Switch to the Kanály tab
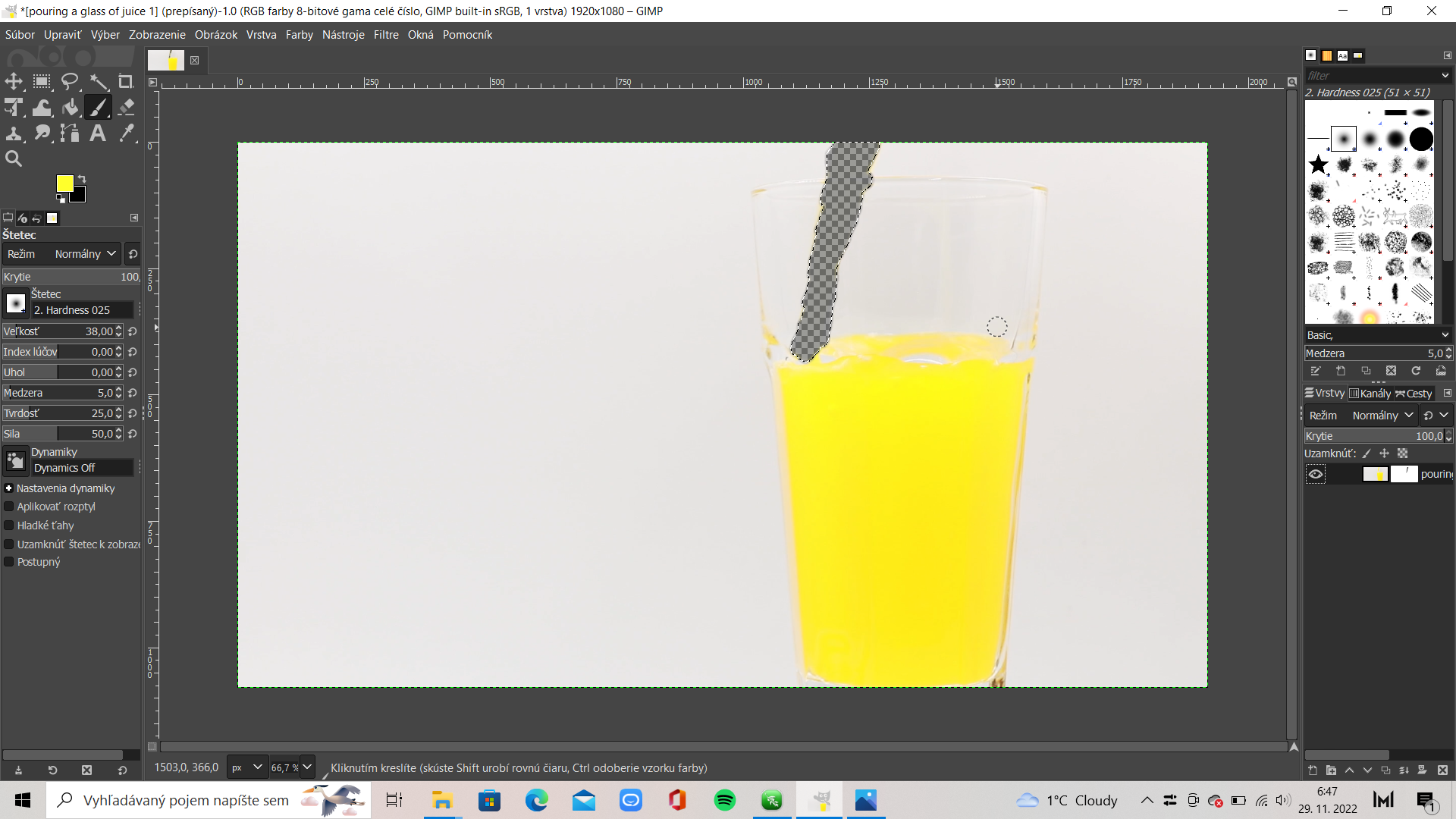The height and width of the screenshot is (819, 1456). click(1370, 394)
